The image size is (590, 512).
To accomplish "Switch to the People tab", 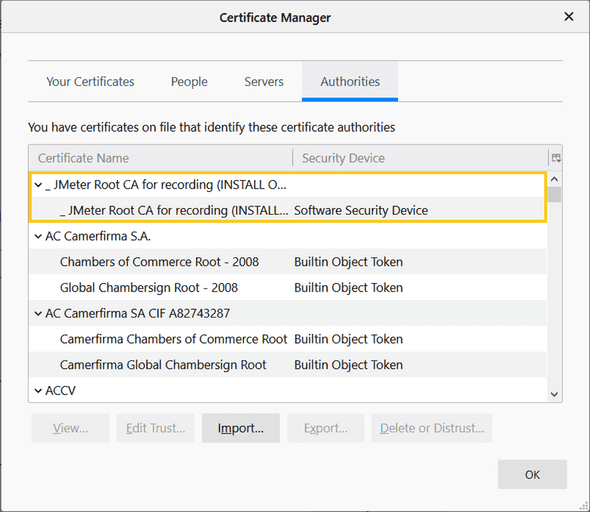I will tap(189, 82).
